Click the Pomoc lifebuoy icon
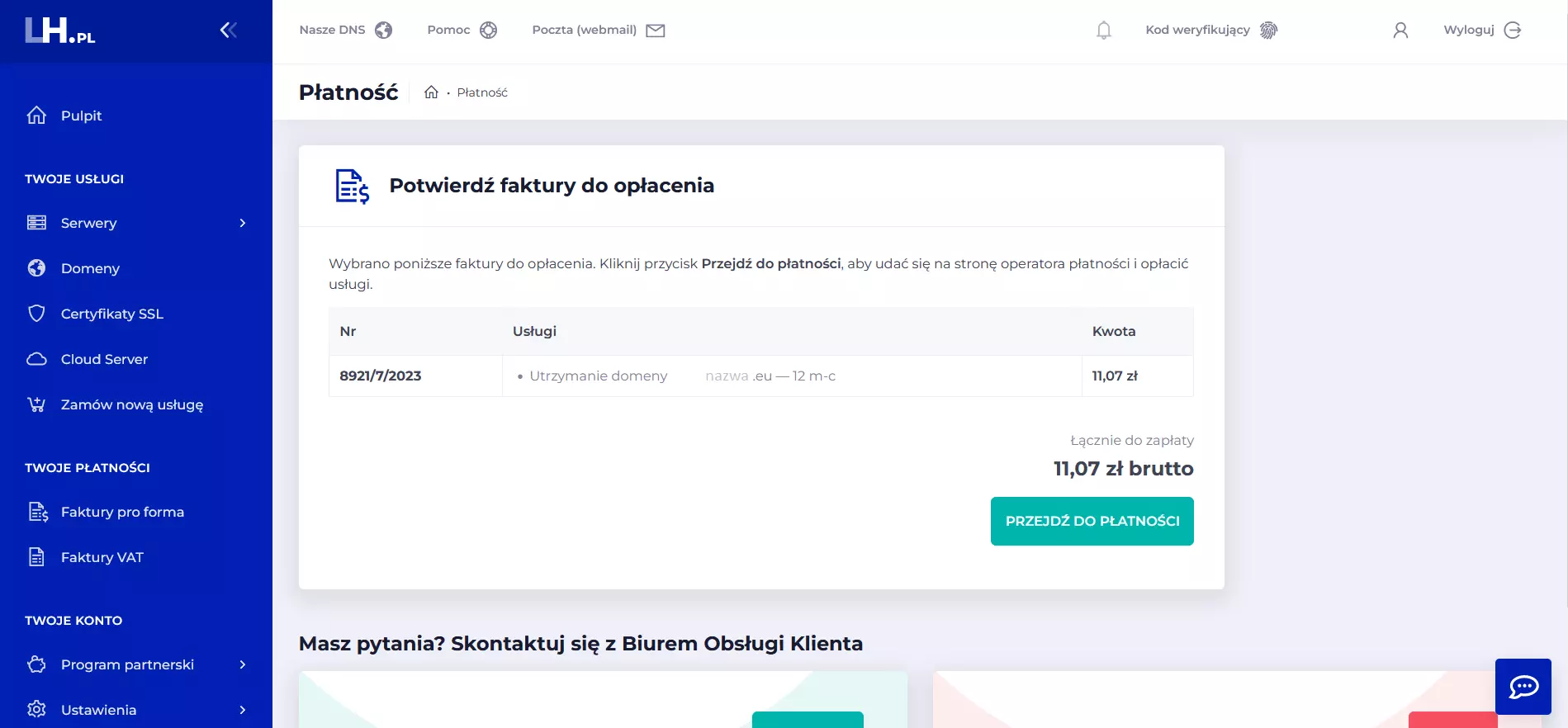This screenshot has height=728, width=1568. pyautogui.click(x=489, y=31)
